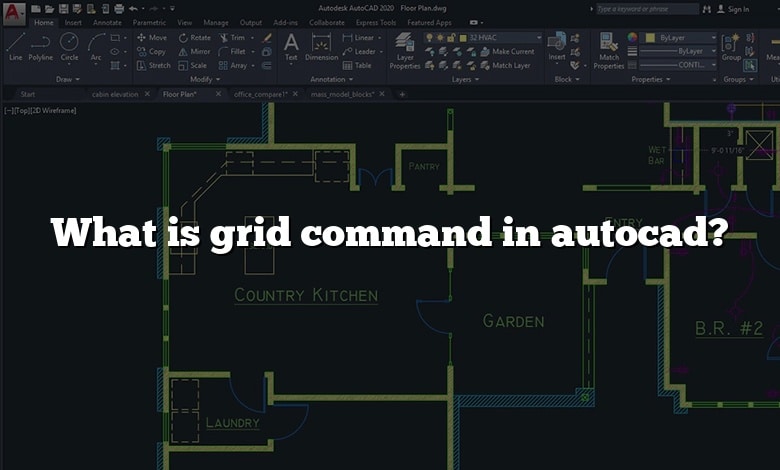The image size is (780, 470).
Task: Expand the Properties panel
Action: tap(651, 79)
